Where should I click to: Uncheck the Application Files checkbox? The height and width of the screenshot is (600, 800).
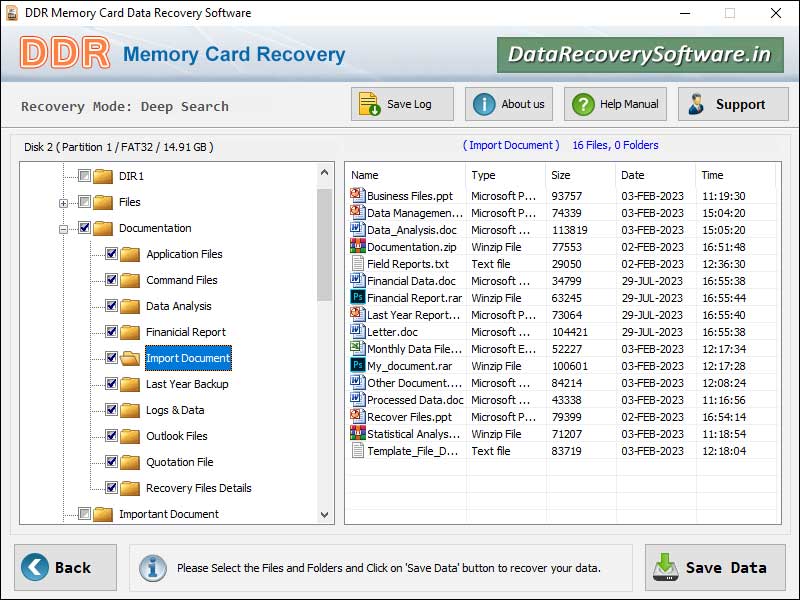110,253
